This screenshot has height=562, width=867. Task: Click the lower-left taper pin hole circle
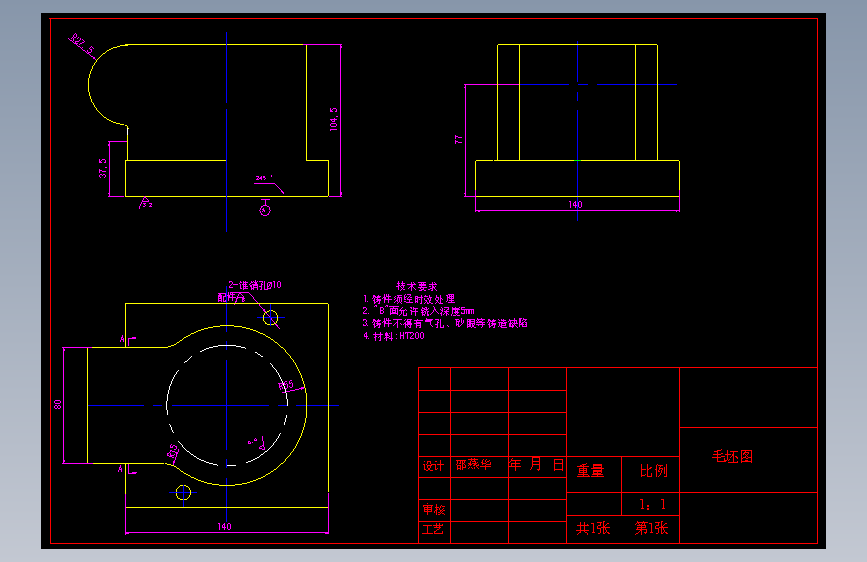tap(183, 492)
